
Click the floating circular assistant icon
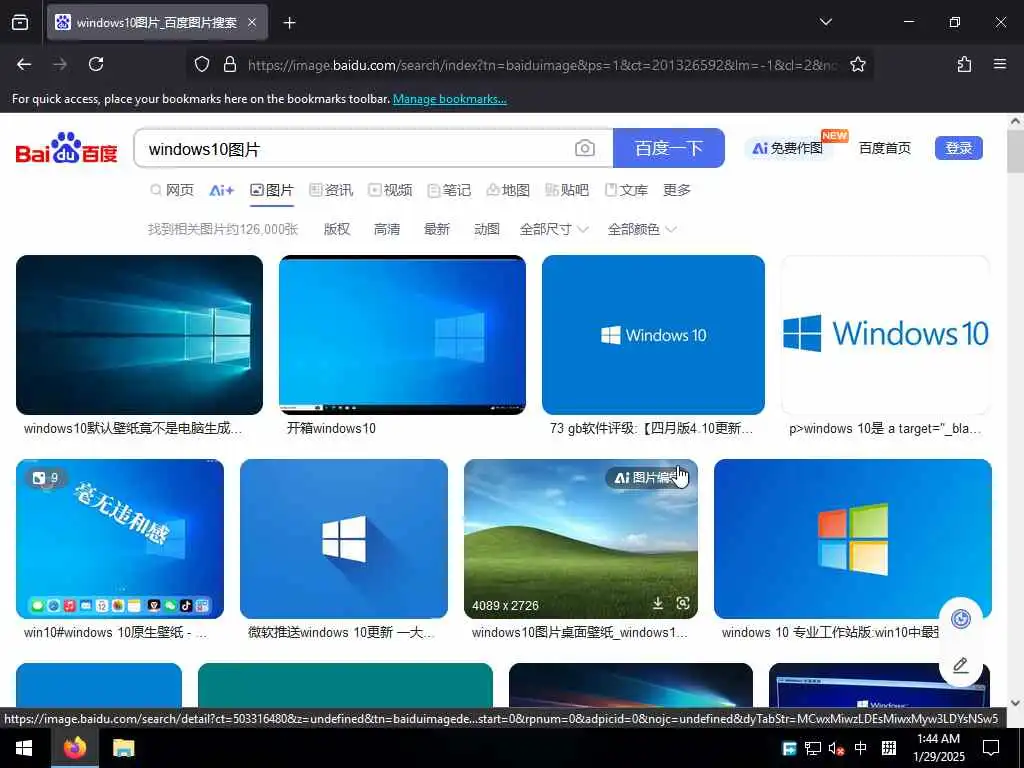(x=961, y=618)
